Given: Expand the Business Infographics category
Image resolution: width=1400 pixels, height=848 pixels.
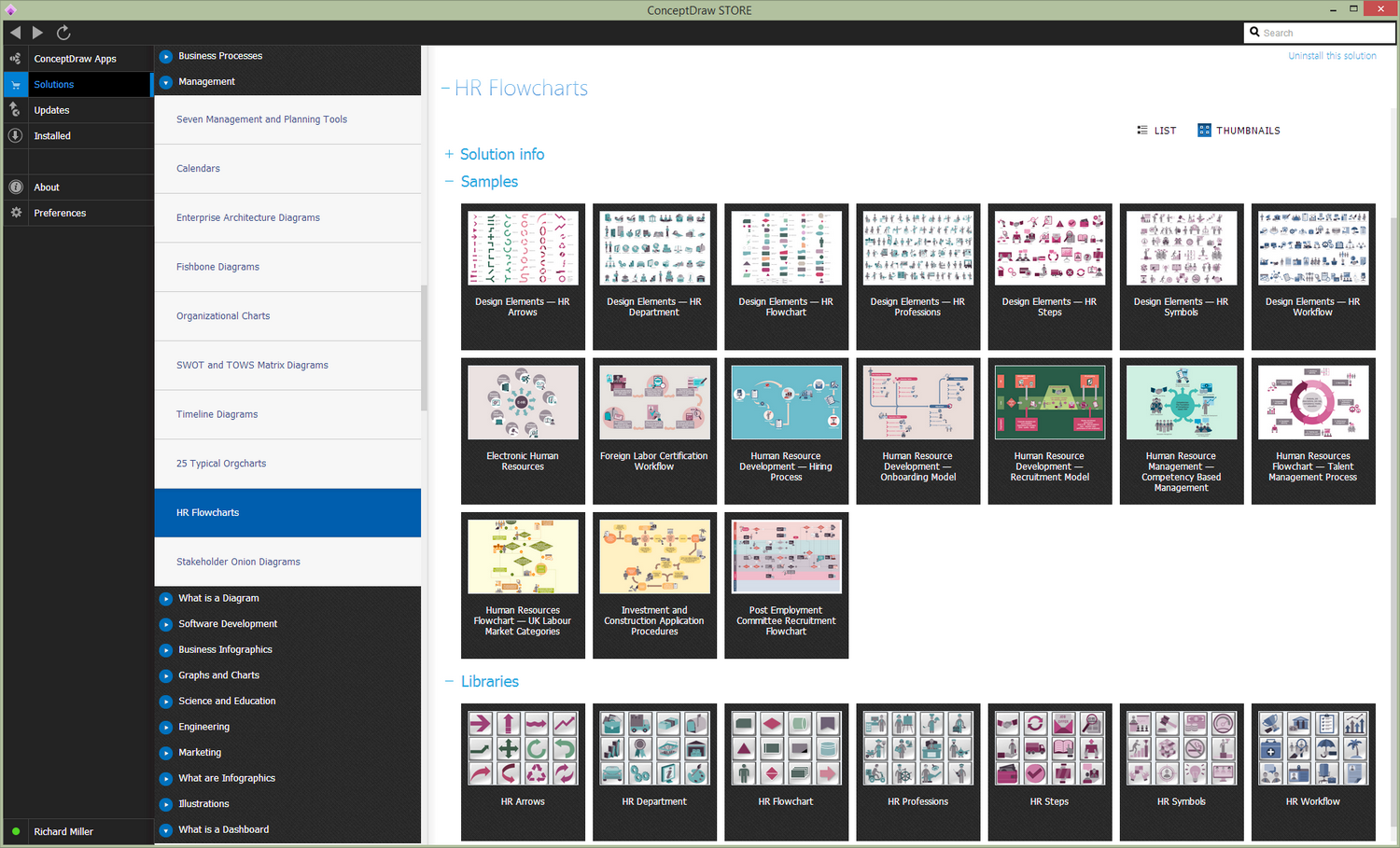Looking at the screenshot, I should [165, 650].
